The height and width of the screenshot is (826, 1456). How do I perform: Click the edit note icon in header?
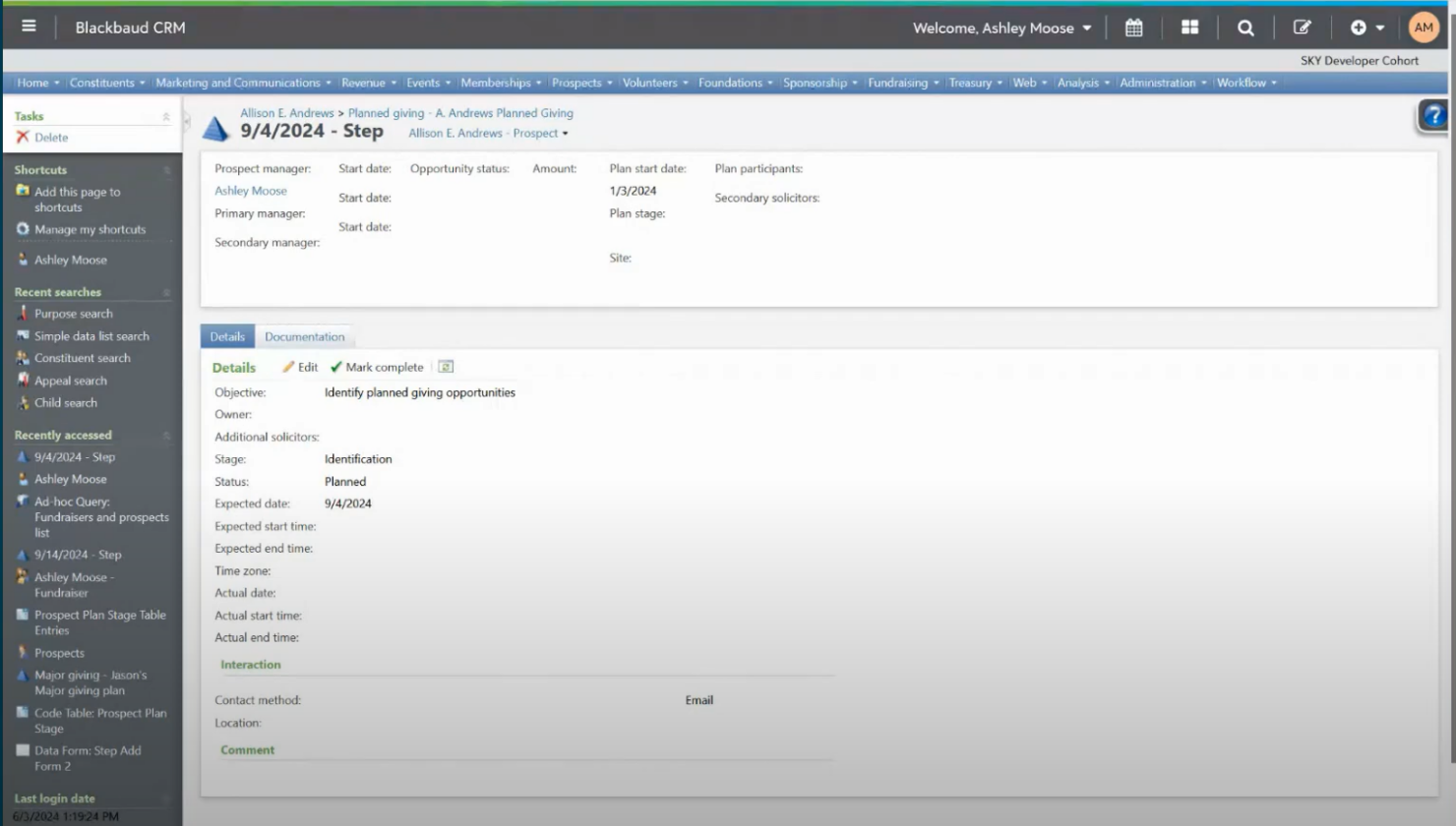coord(1302,28)
